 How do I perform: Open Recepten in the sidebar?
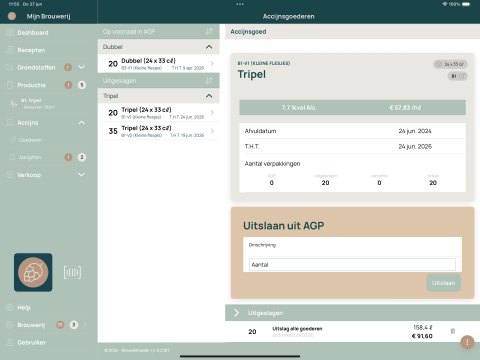[x=31, y=50]
